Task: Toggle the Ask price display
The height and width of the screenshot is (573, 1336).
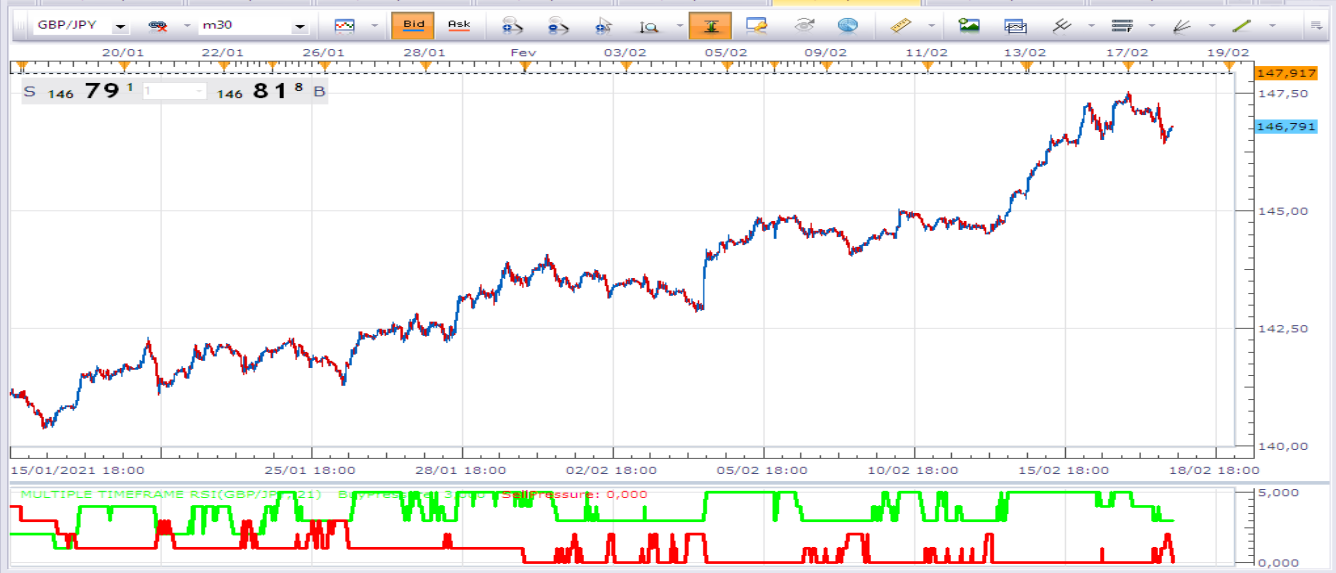Action: click(459, 25)
